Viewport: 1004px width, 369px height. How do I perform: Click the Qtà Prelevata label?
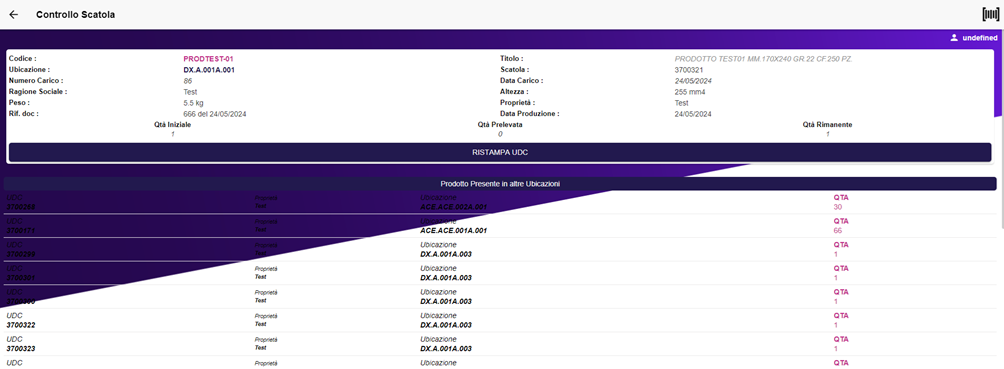[500, 124]
